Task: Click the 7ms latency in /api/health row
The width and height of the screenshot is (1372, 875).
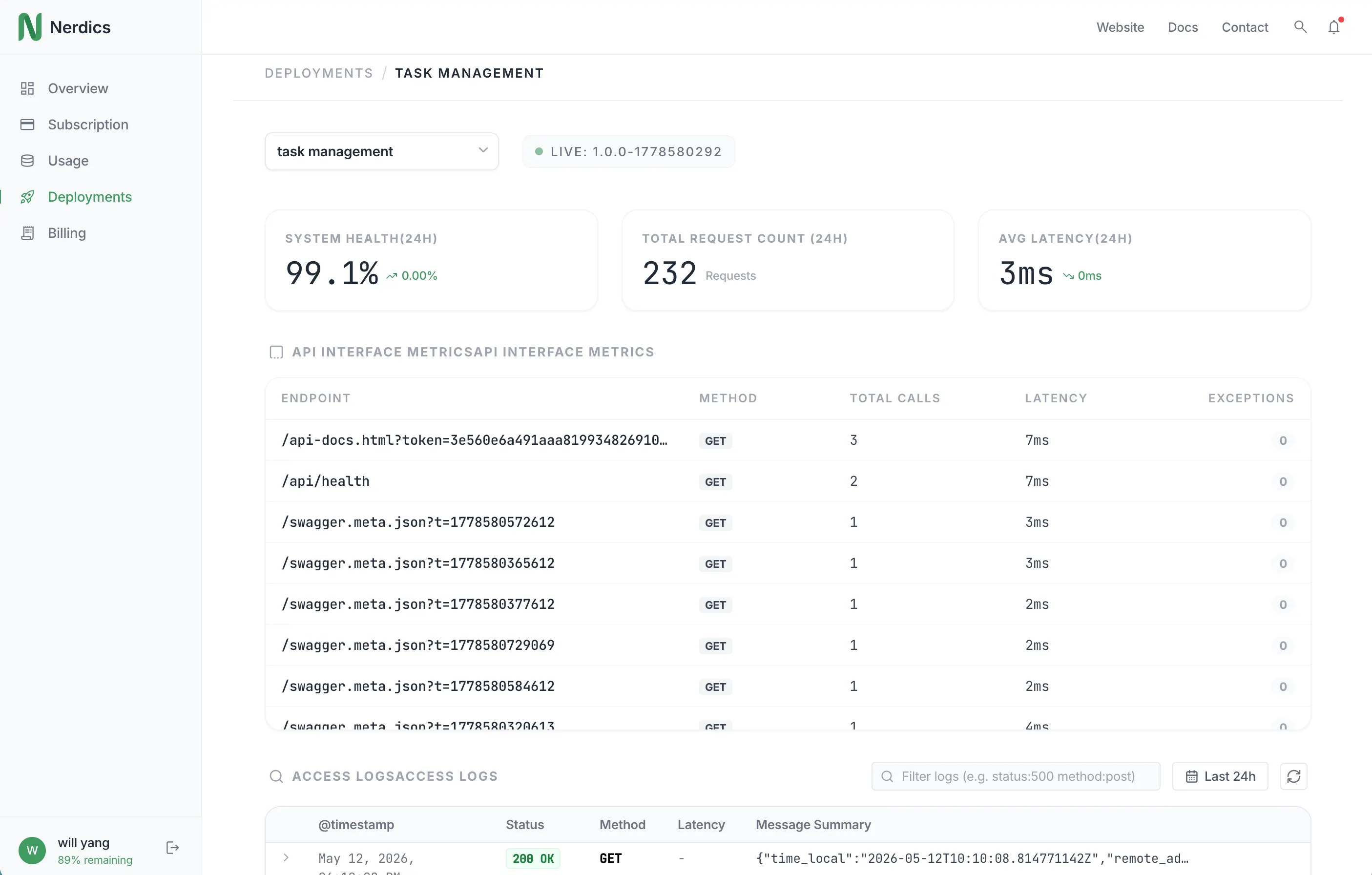Action: (x=1037, y=481)
